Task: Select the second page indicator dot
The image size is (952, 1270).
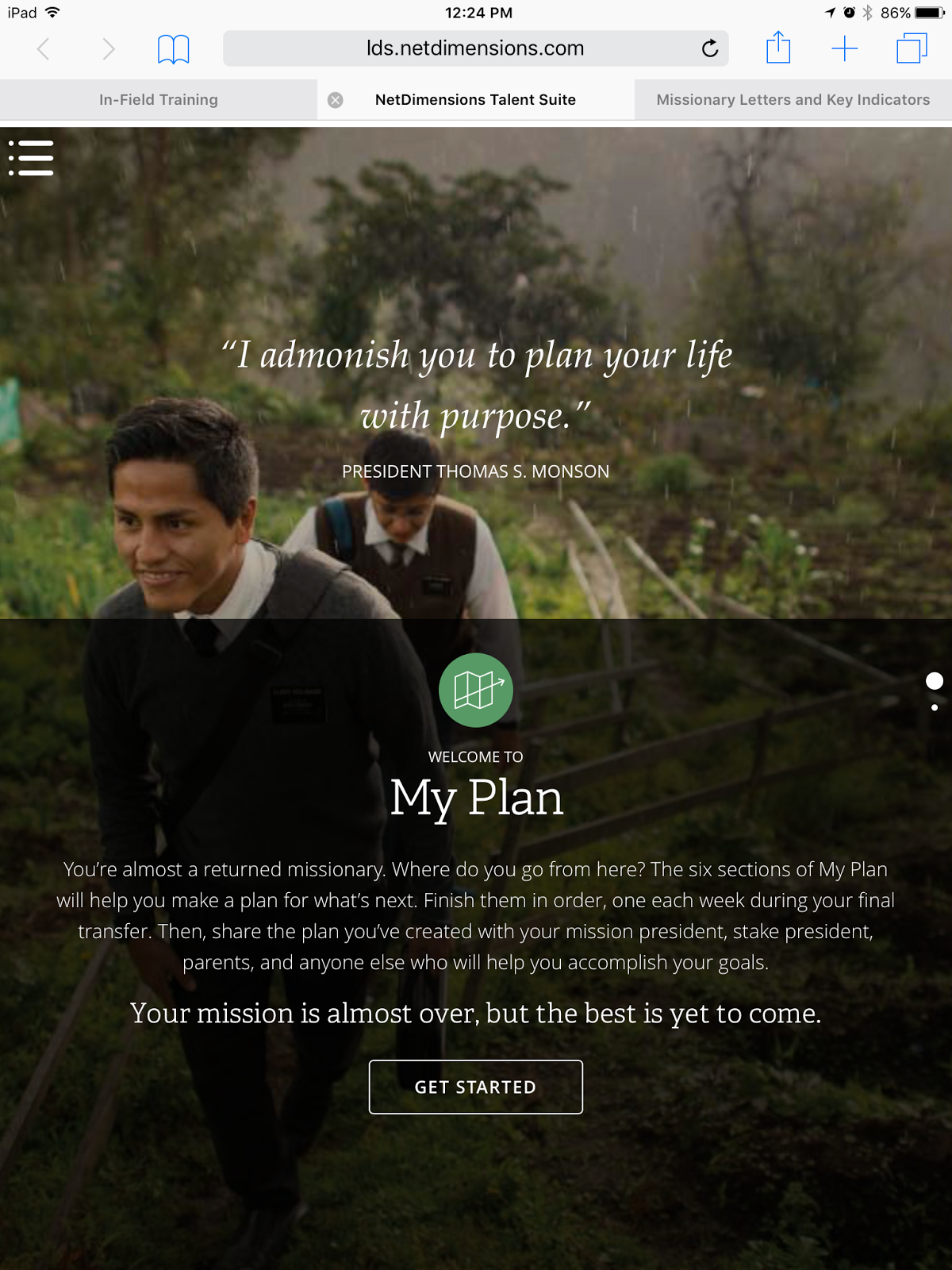Action: click(x=935, y=707)
